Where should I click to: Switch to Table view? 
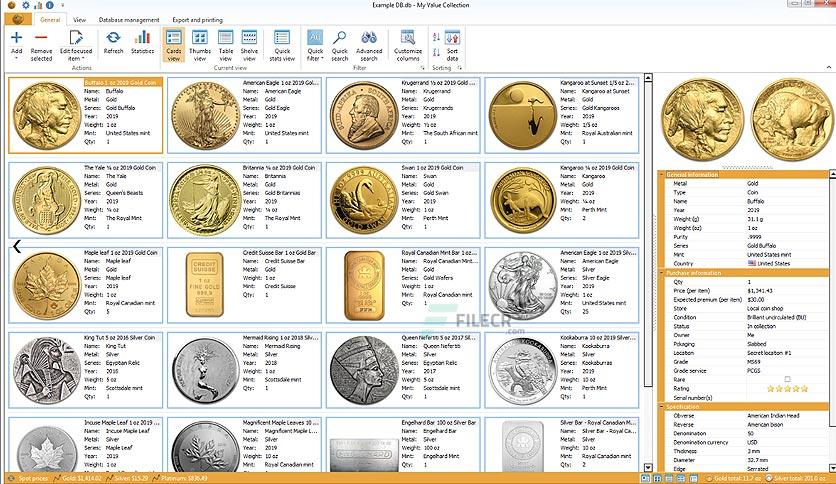coord(226,45)
